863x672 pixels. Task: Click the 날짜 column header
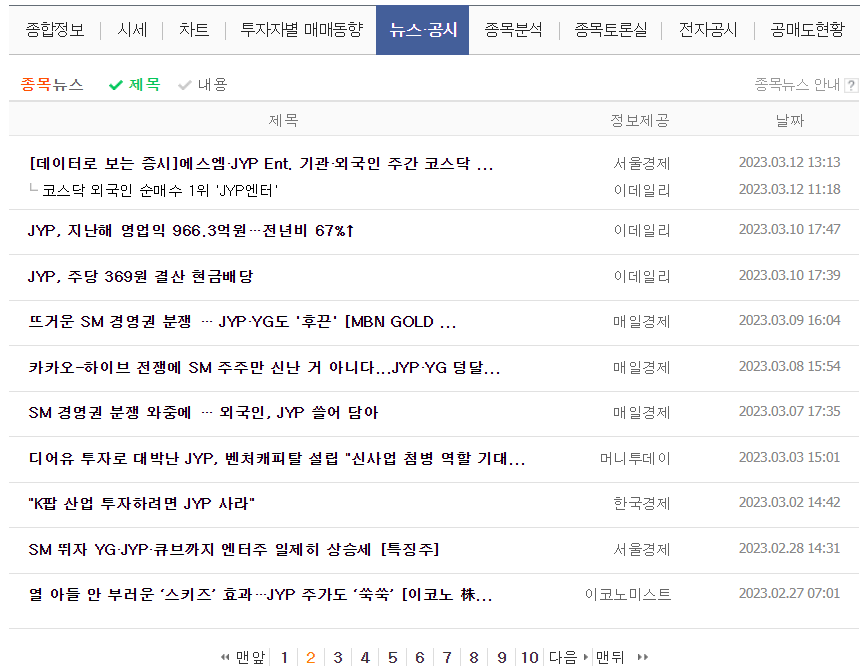(x=790, y=120)
